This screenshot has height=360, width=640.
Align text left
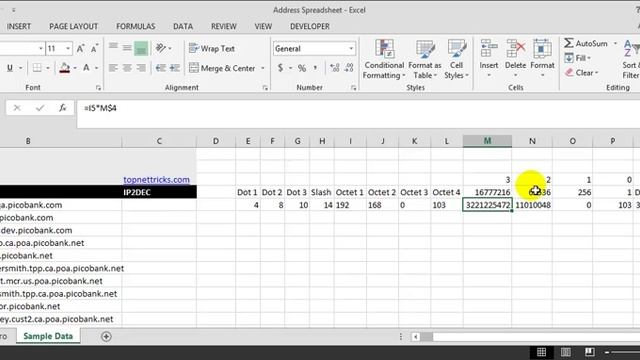tap(113, 68)
